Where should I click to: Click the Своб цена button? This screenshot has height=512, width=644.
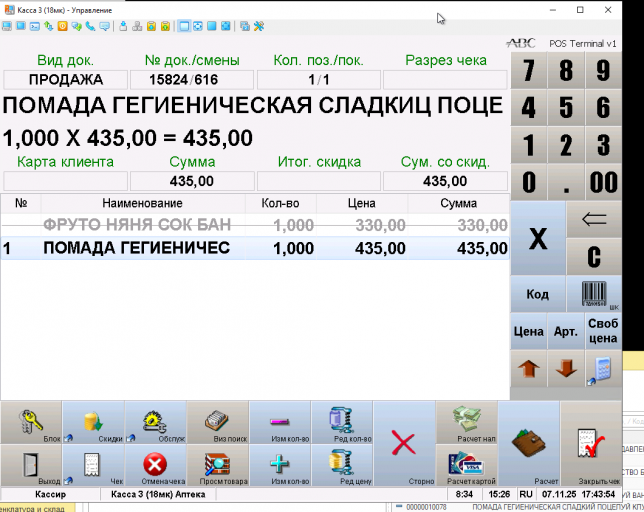click(603, 331)
